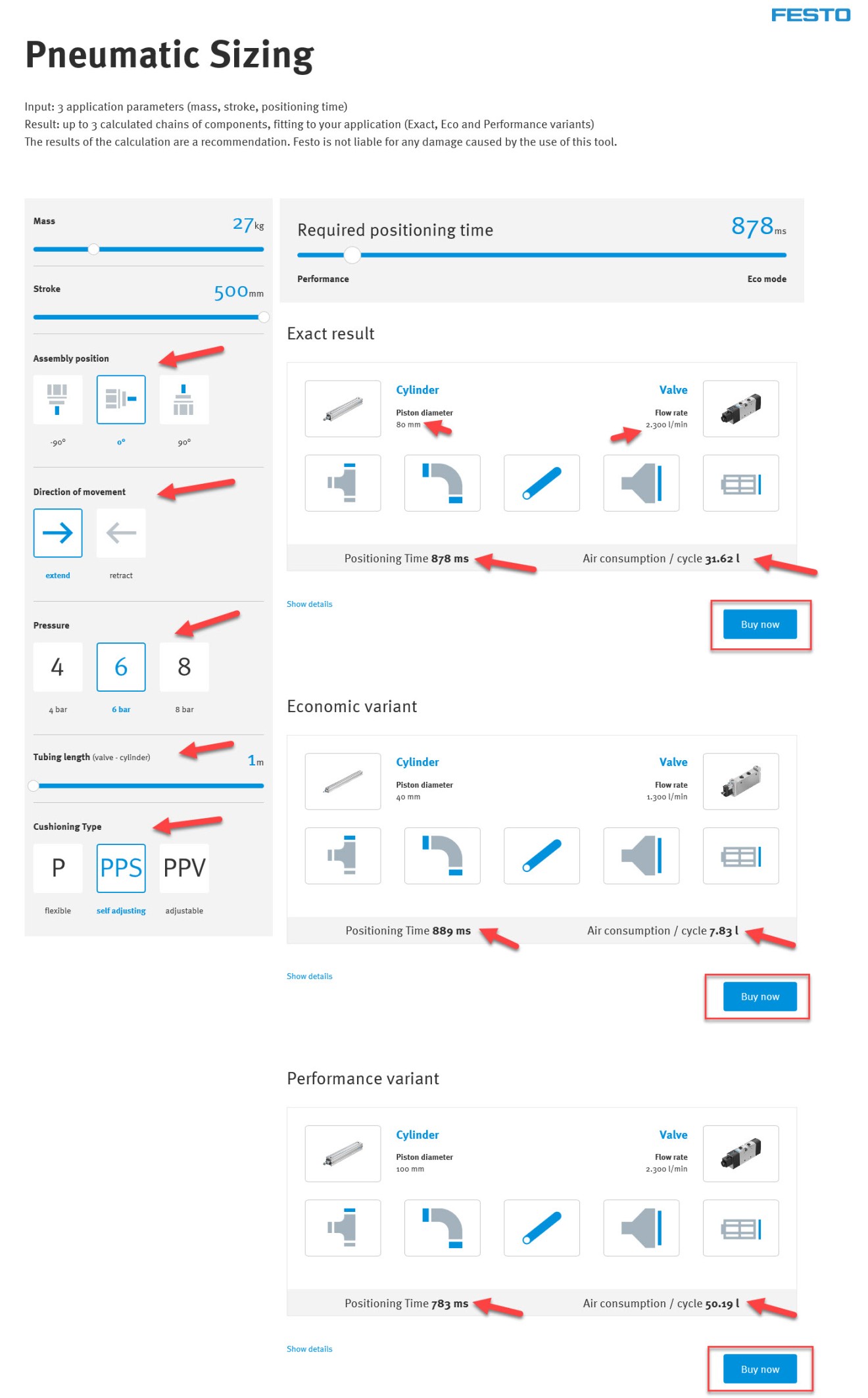Expand Show details under Economic variant
868x1398 pixels.
tap(310, 976)
